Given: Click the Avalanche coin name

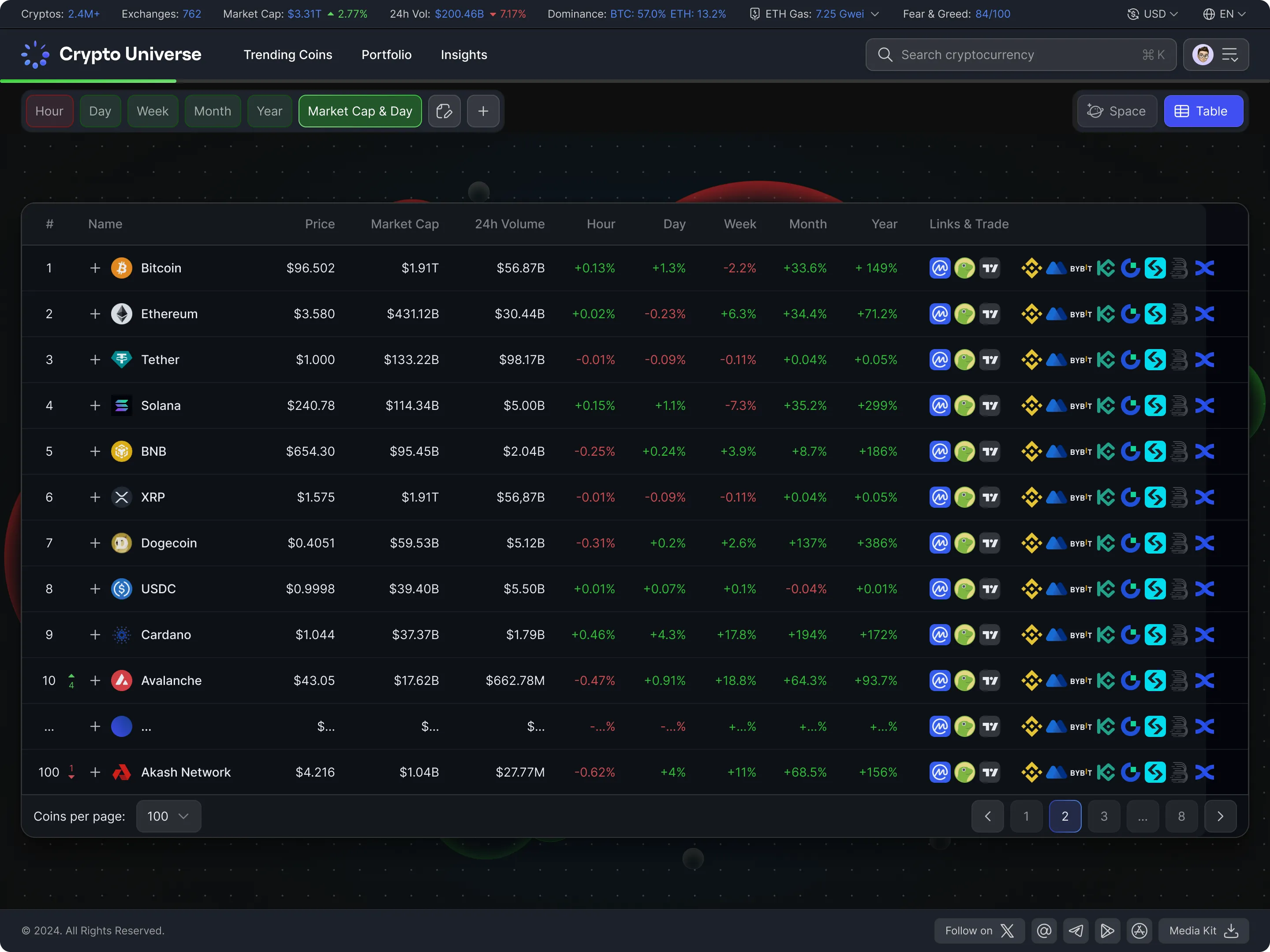Looking at the screenshot, I should coord(171,681).
